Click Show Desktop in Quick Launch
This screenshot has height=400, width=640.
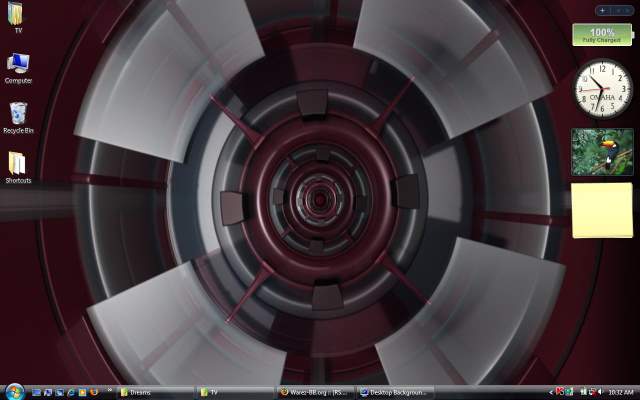click(x=36, y=392)
